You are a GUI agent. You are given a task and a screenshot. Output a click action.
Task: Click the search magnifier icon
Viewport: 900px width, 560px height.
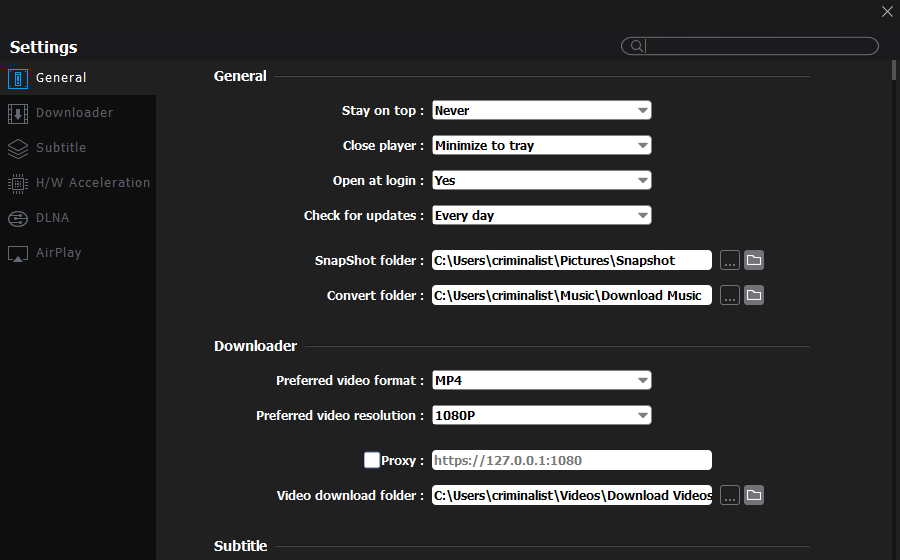pos(634,46)
